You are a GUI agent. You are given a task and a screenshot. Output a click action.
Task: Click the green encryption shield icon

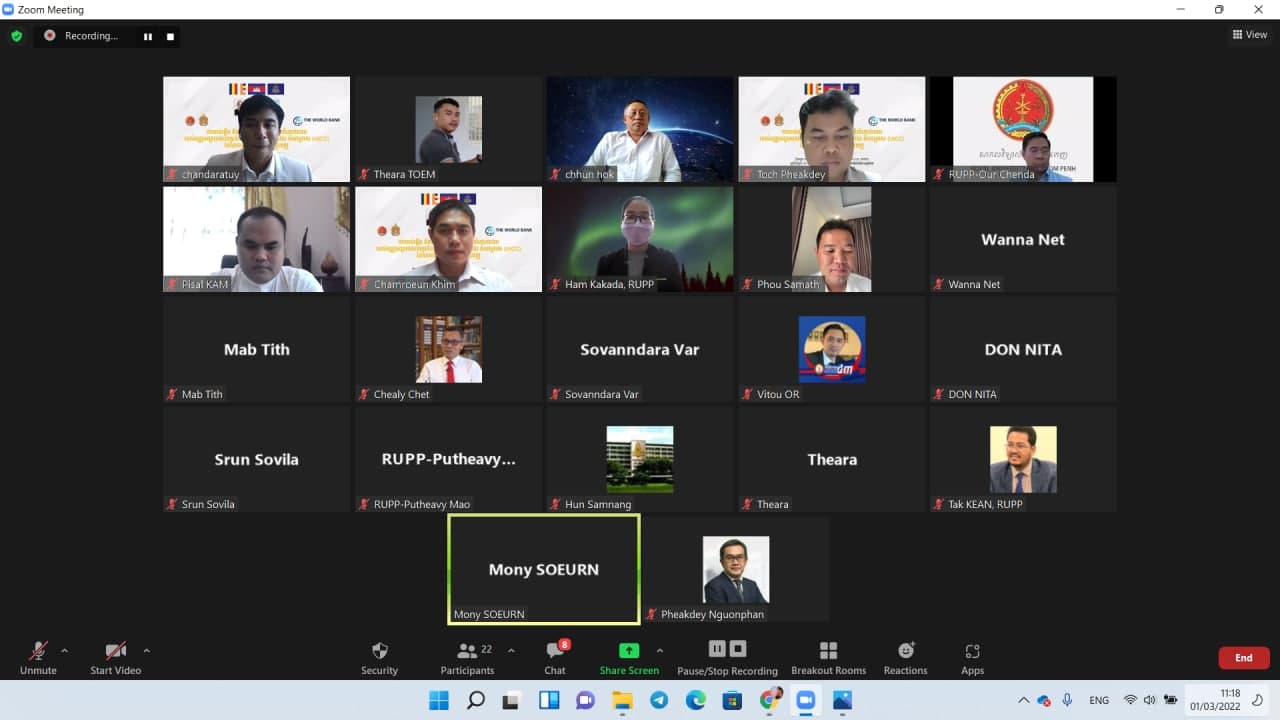[x=16, y=36]
